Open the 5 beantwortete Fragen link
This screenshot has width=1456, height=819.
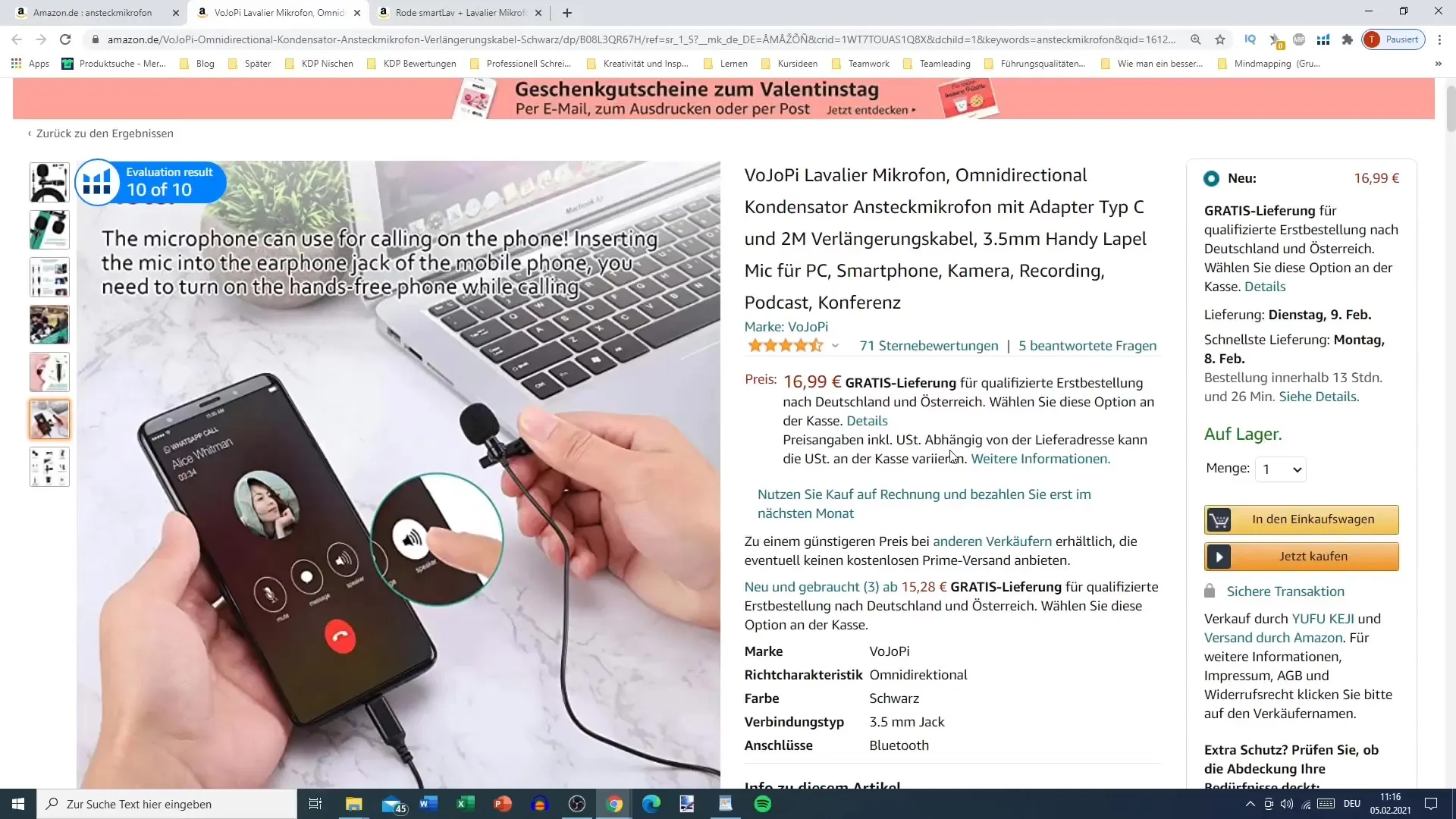click(x=1087, y=346)
